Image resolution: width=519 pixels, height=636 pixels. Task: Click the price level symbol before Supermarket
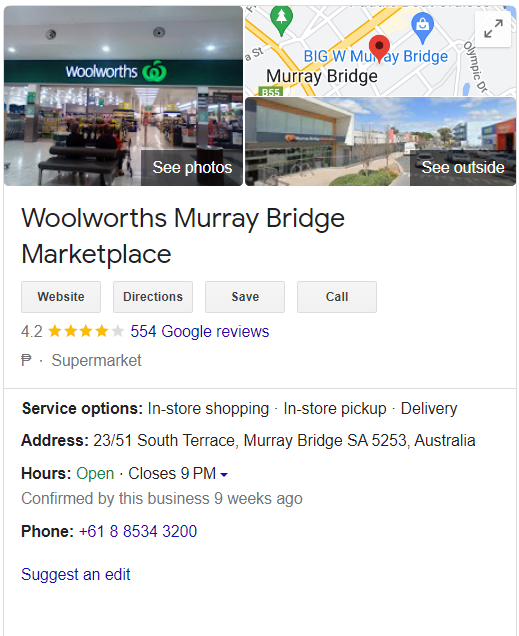26,360
